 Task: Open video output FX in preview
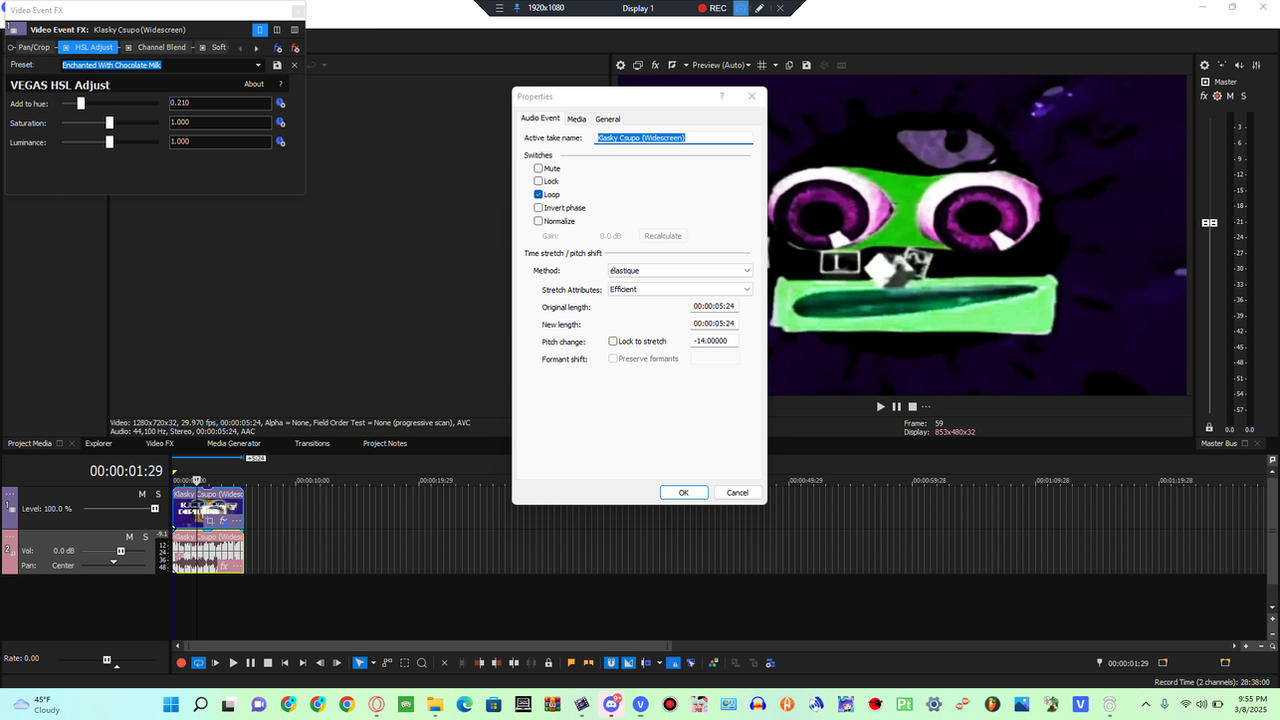coord(655,65)
